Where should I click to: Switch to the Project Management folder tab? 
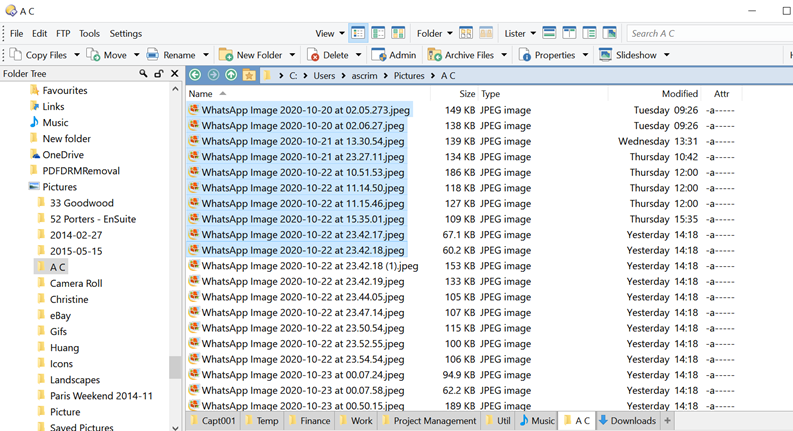point(429,421)
